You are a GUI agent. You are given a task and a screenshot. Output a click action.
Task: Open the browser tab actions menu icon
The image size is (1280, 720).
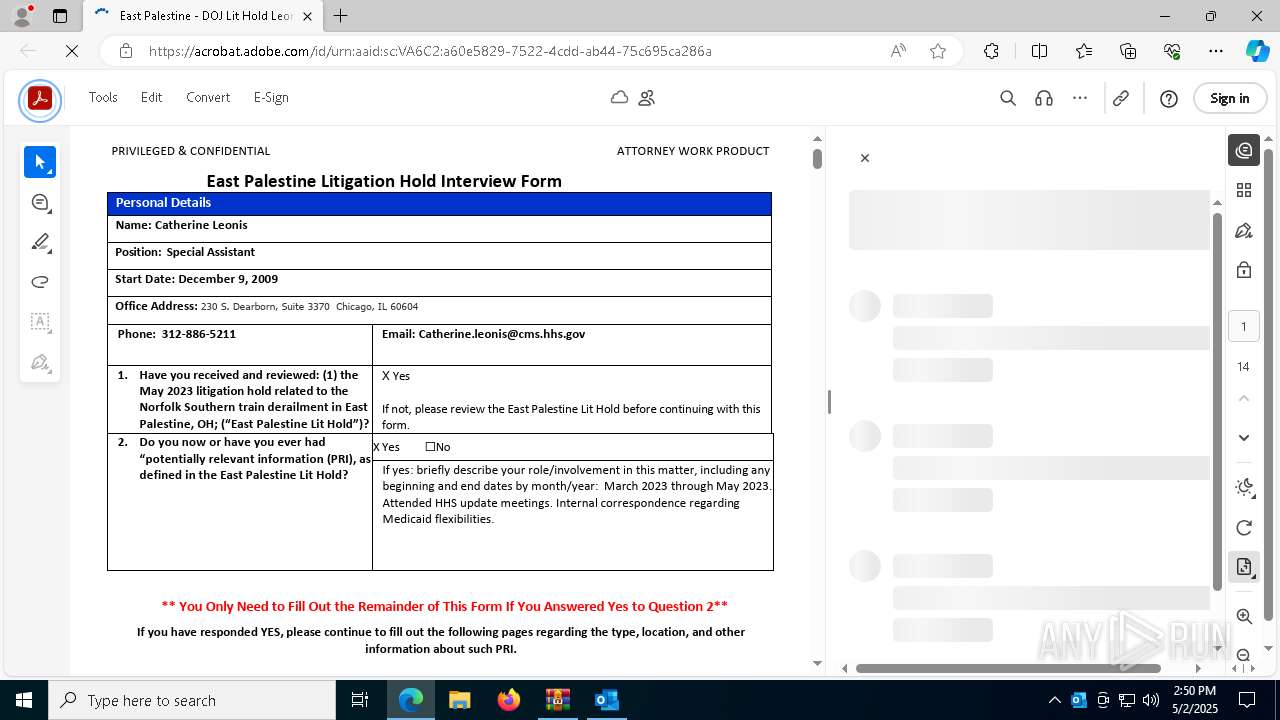pyautogui.click(x=60, y=16)
